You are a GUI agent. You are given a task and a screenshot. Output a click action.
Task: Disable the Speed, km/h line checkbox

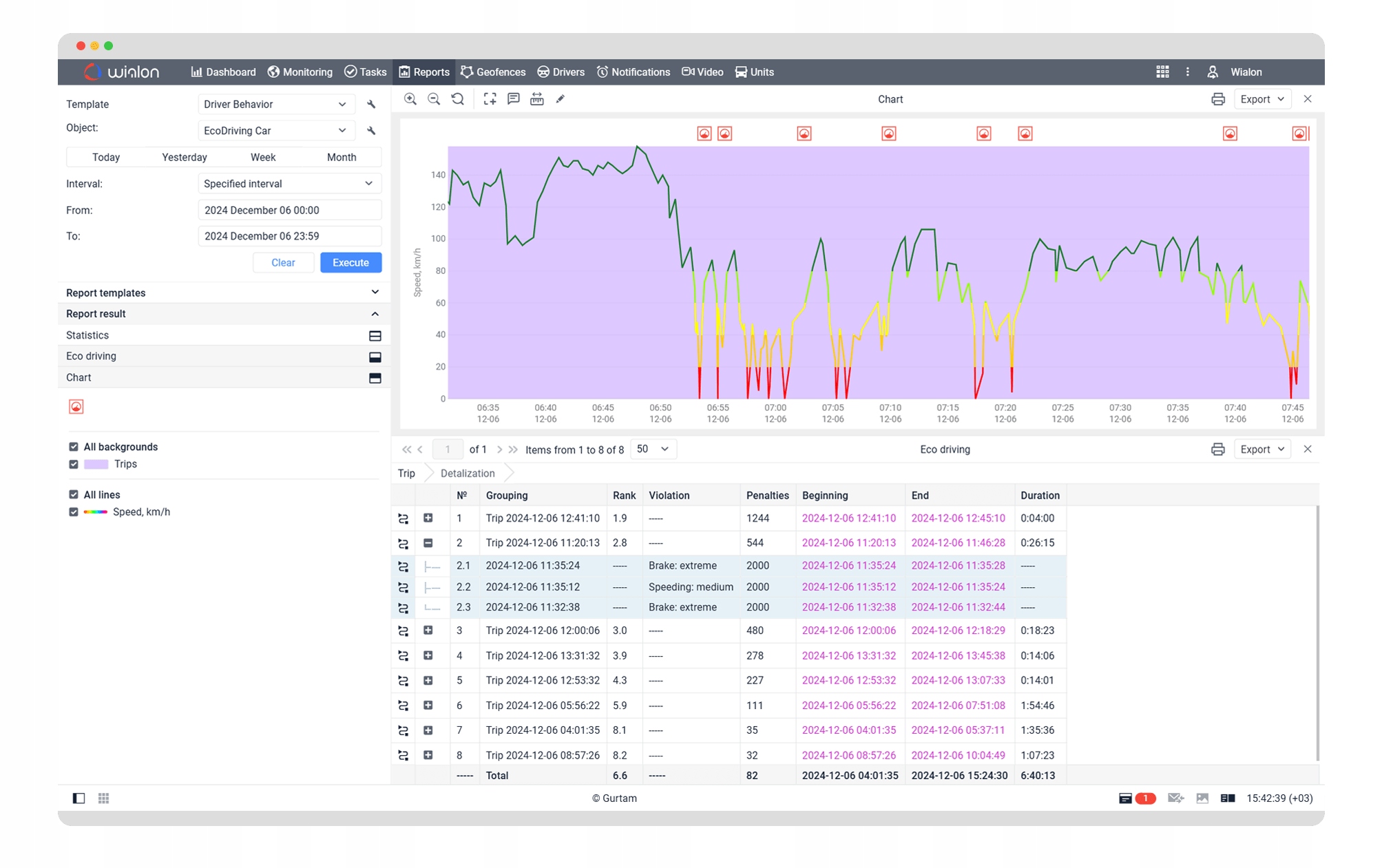74,512
